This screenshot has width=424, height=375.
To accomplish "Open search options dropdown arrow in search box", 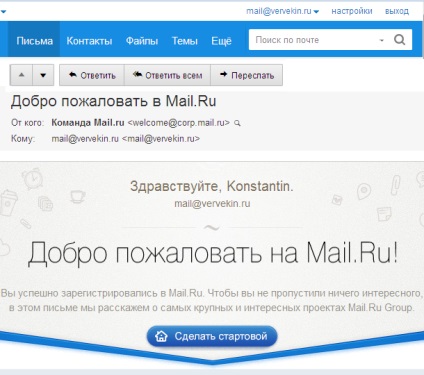I will coord(382,40).
